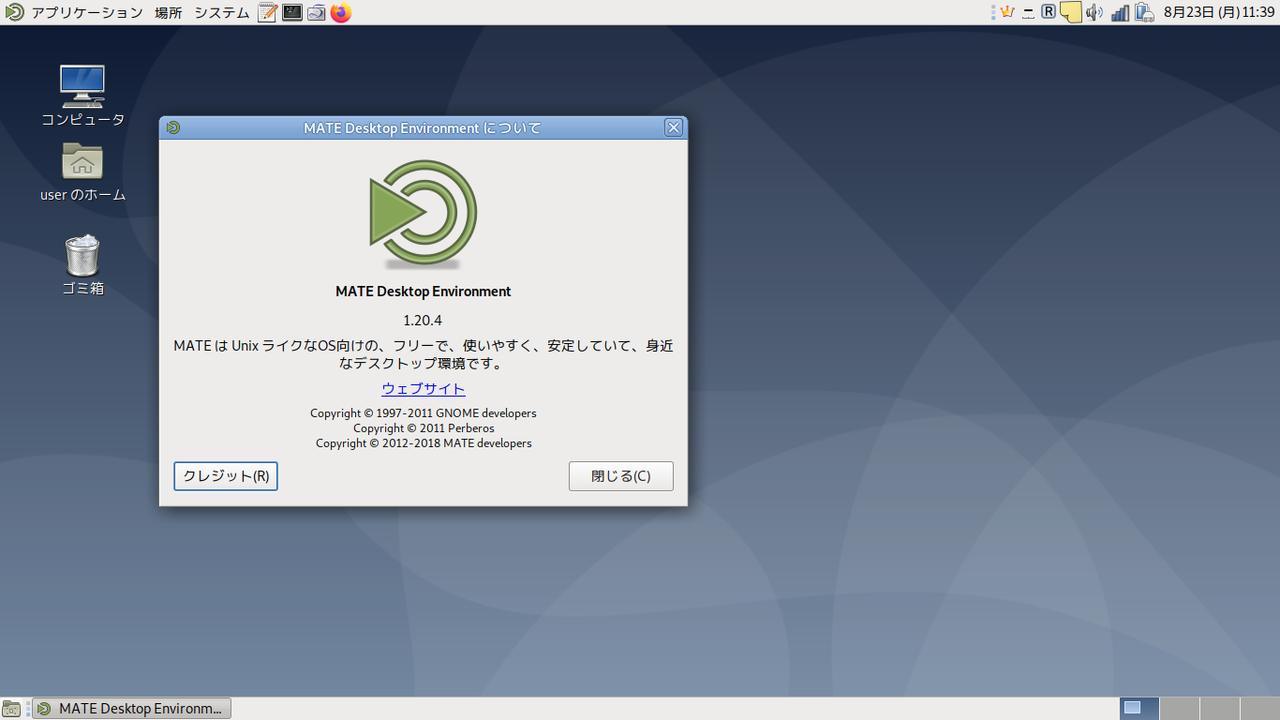The height and width of the screenshot is (720, 1280).
Task: Open the yellow sticky notes applet
Action: click(x=1070, y=13)
